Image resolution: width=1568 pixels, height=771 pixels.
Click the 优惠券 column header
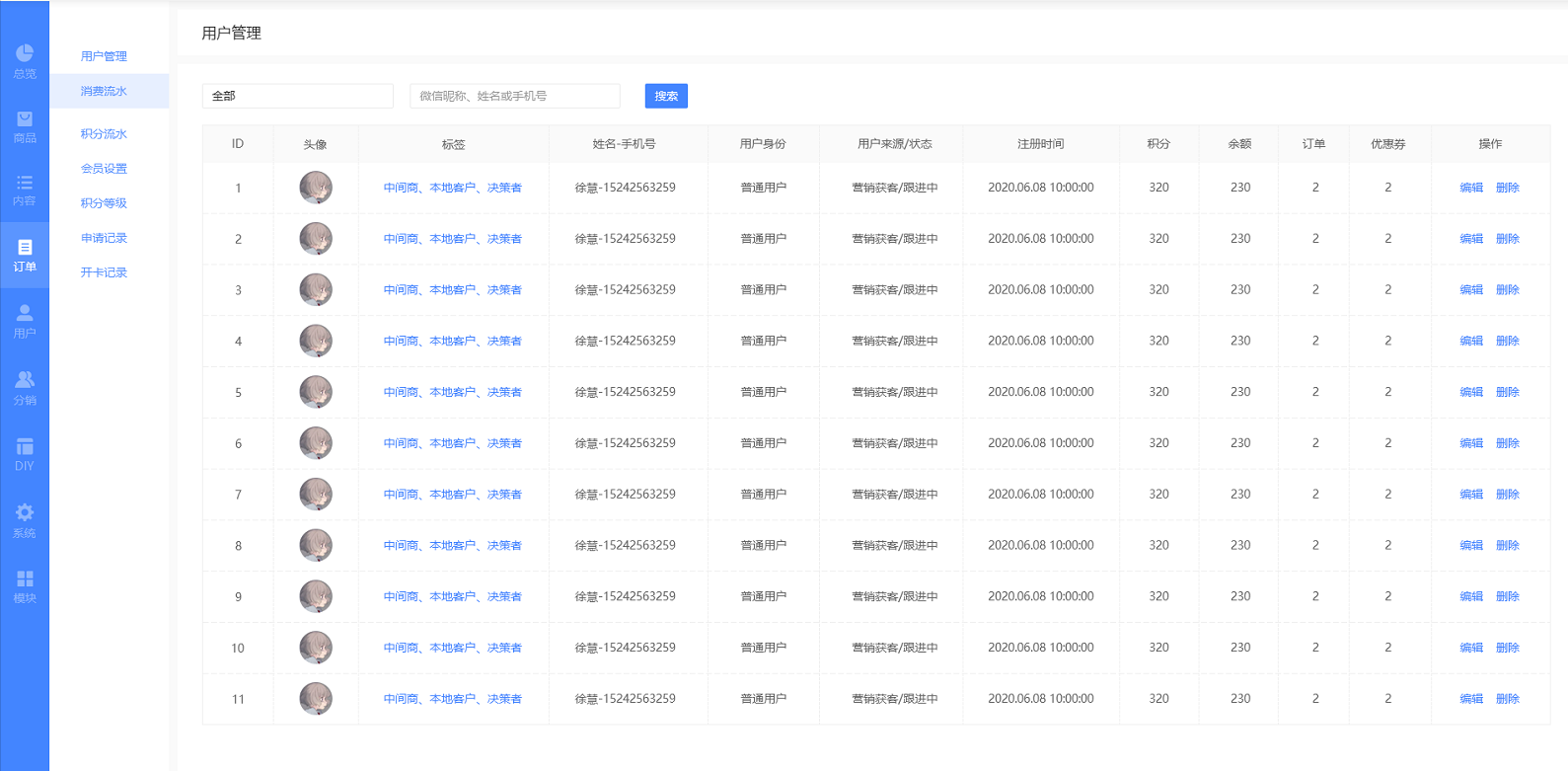click(1387, 144)
